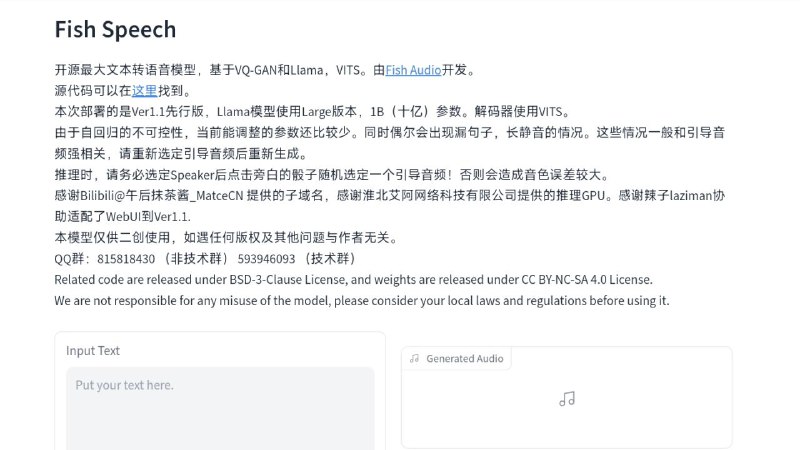This screenshot has width=800, height=450.
Task: Click the small music note icon beside Generated Audio
Action: coord(414,359)
